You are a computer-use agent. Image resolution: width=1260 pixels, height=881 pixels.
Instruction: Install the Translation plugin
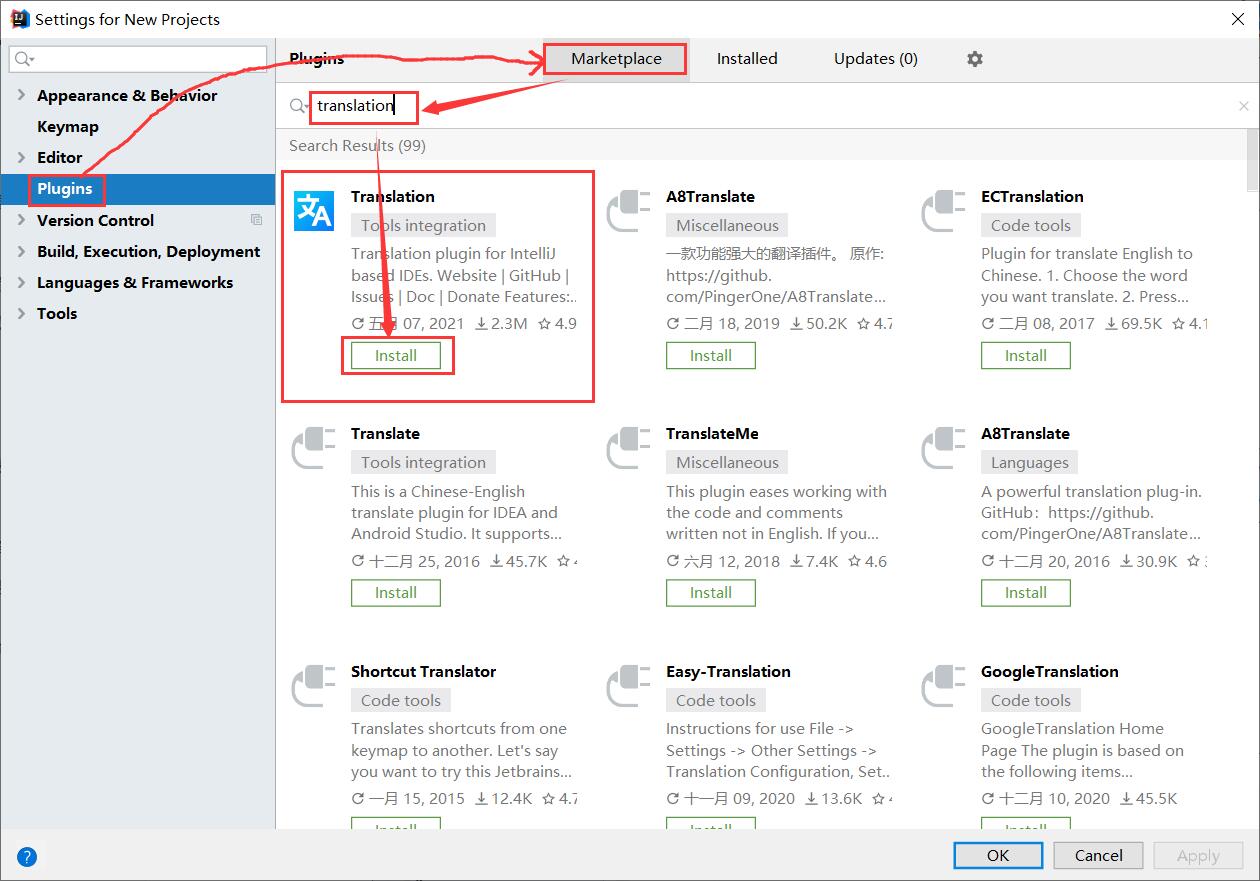[x=396, y=355]
